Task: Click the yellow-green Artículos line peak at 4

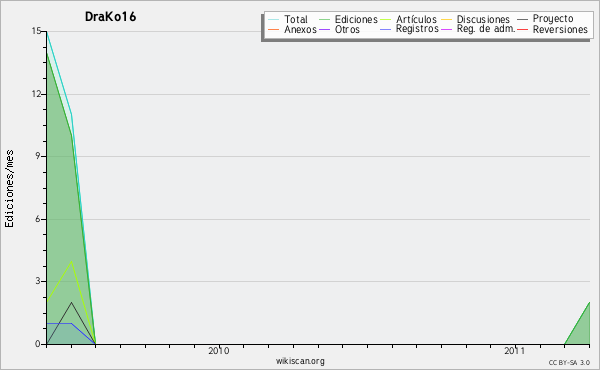Action: (71, 261)
